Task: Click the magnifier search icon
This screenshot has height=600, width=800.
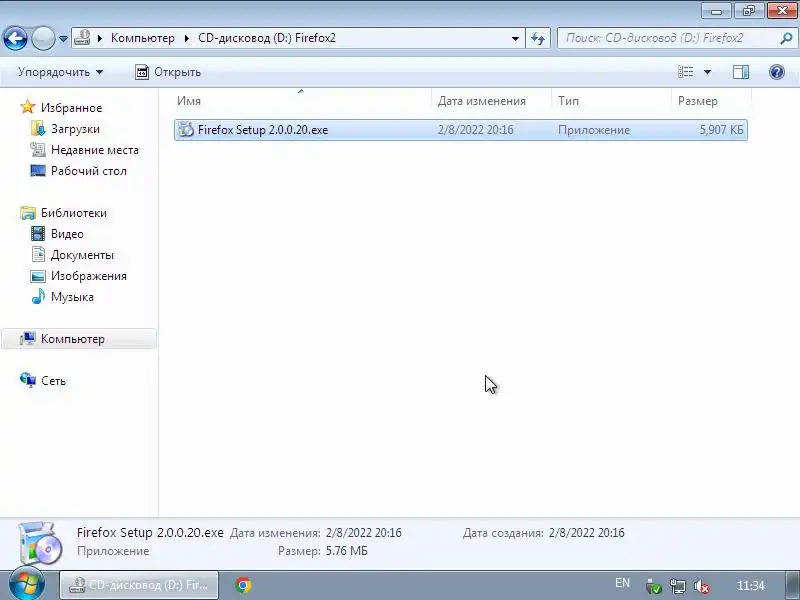Action: (786, 38)
